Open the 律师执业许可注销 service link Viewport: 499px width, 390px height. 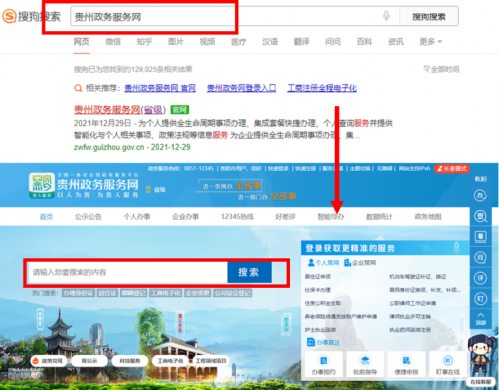tap(410, 316)
